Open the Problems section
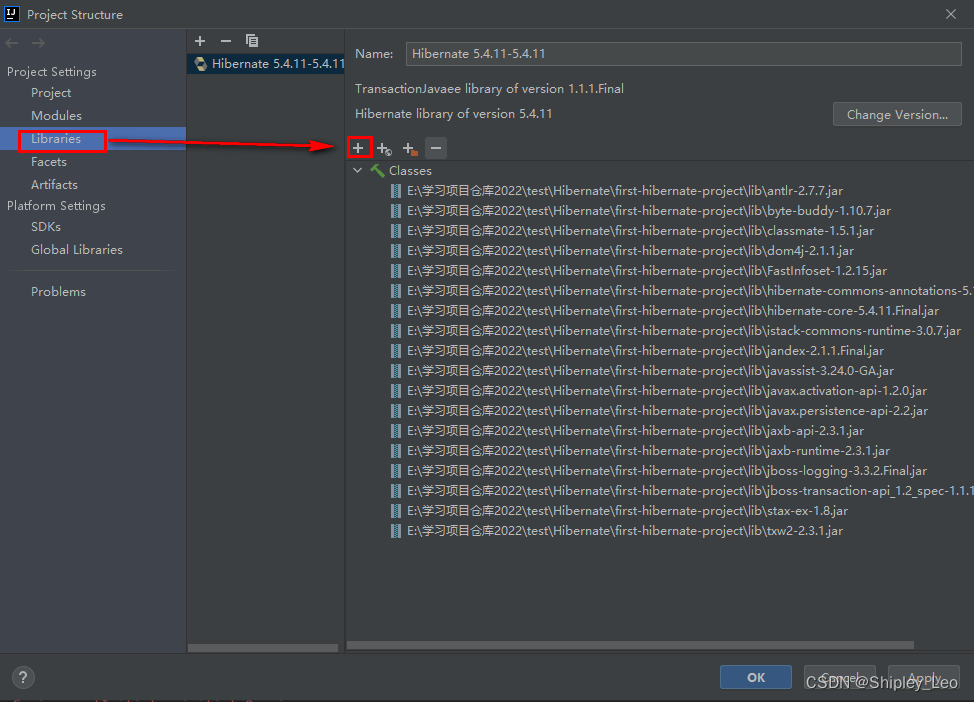This screenshot has height=702, width=974. coord(58,291)
